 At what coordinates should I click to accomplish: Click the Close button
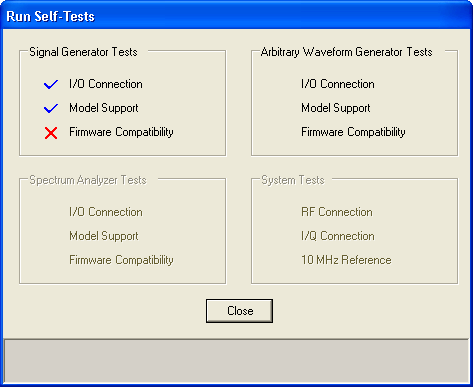239,311
